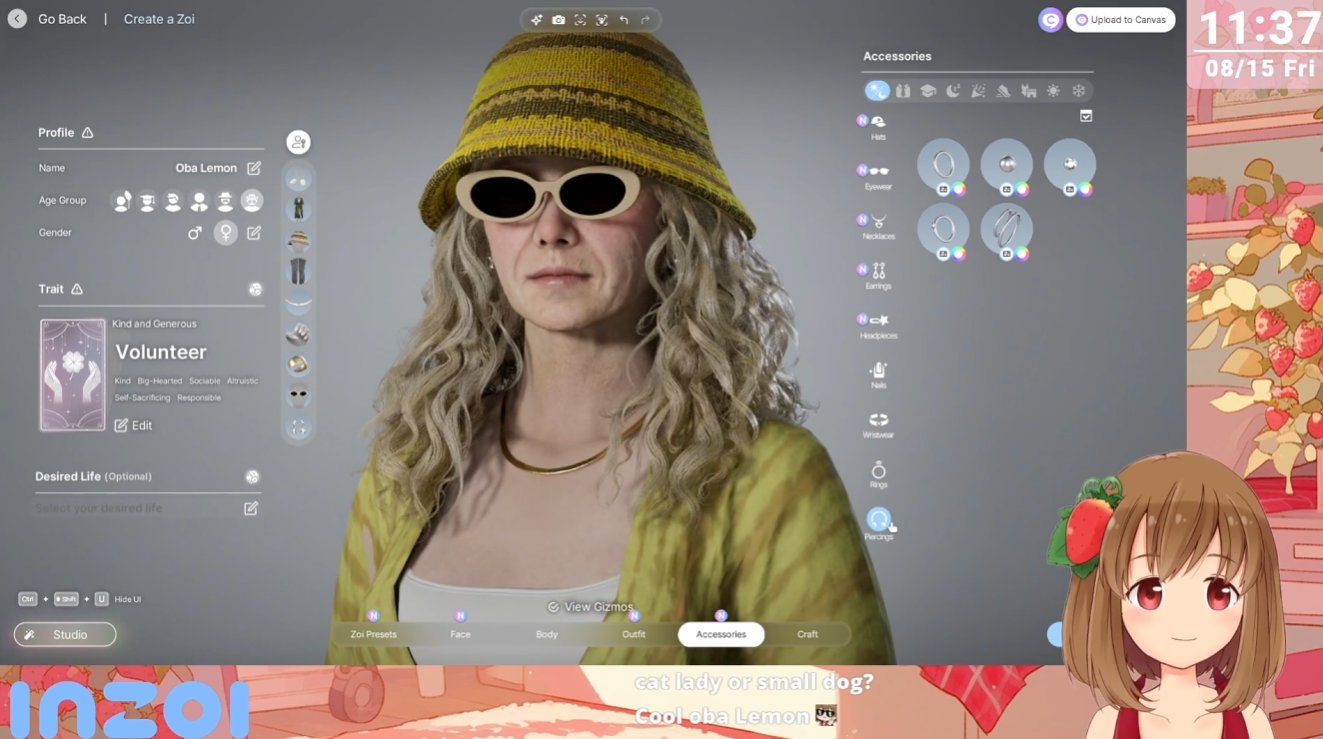Switch to Craft tab

click(808, 634)
